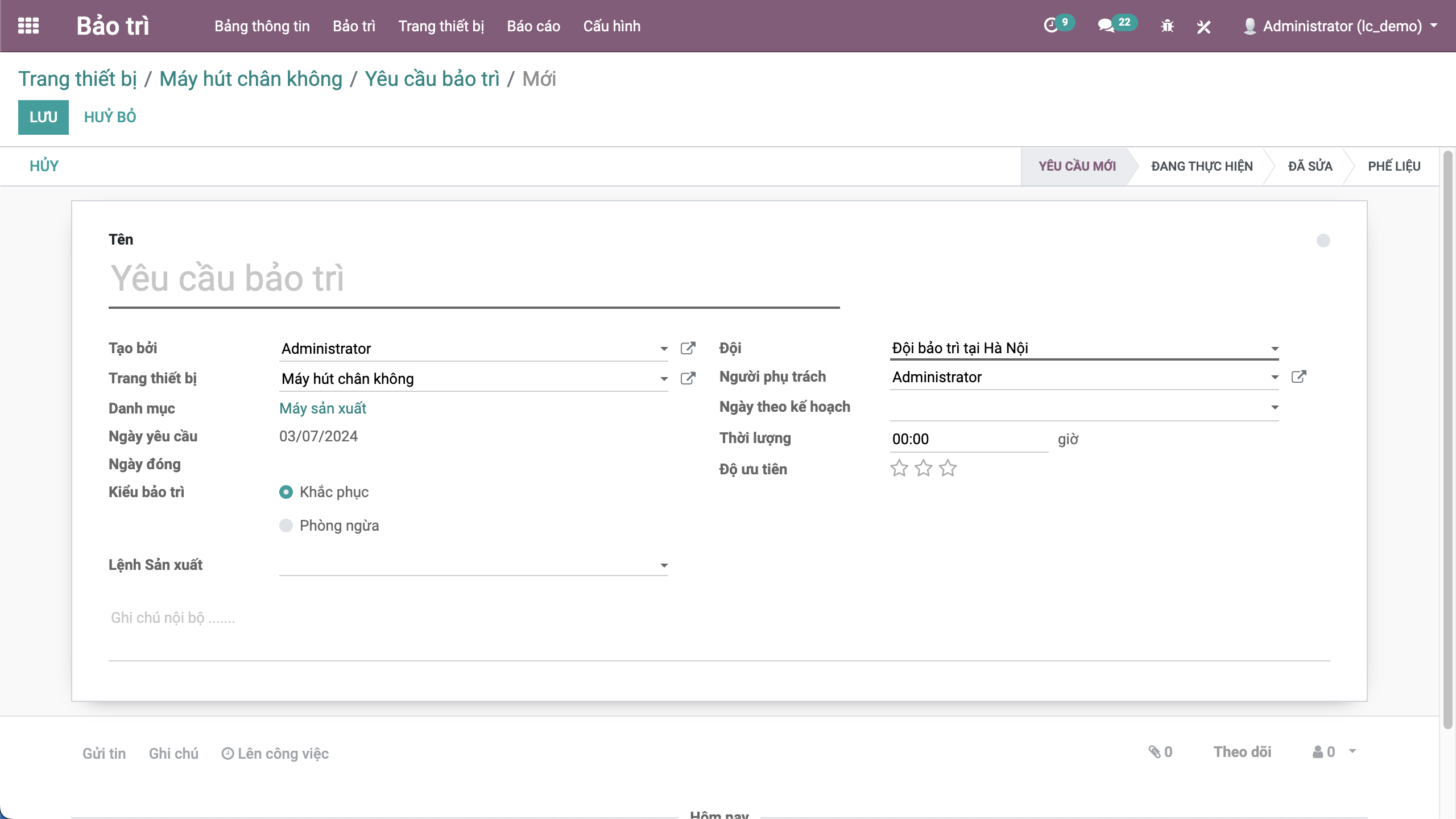Switch to the ĐANG THỰC HIỆN stage

coord(1201,166)
